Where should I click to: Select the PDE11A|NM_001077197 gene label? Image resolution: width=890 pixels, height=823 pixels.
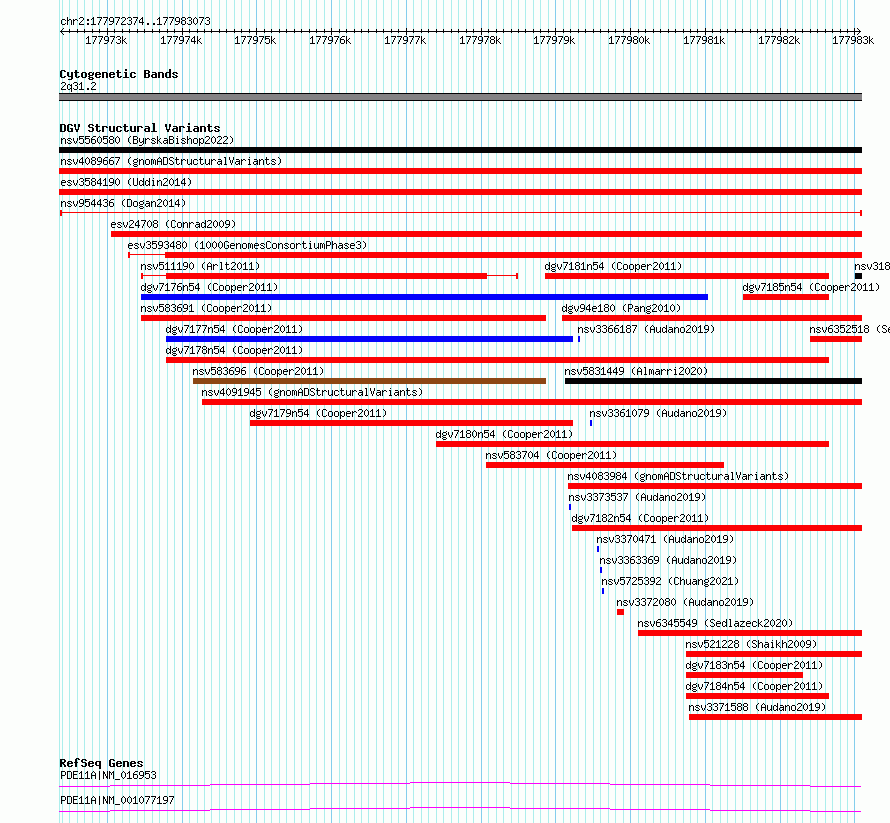pyautogui.click(x=117, y=800)
